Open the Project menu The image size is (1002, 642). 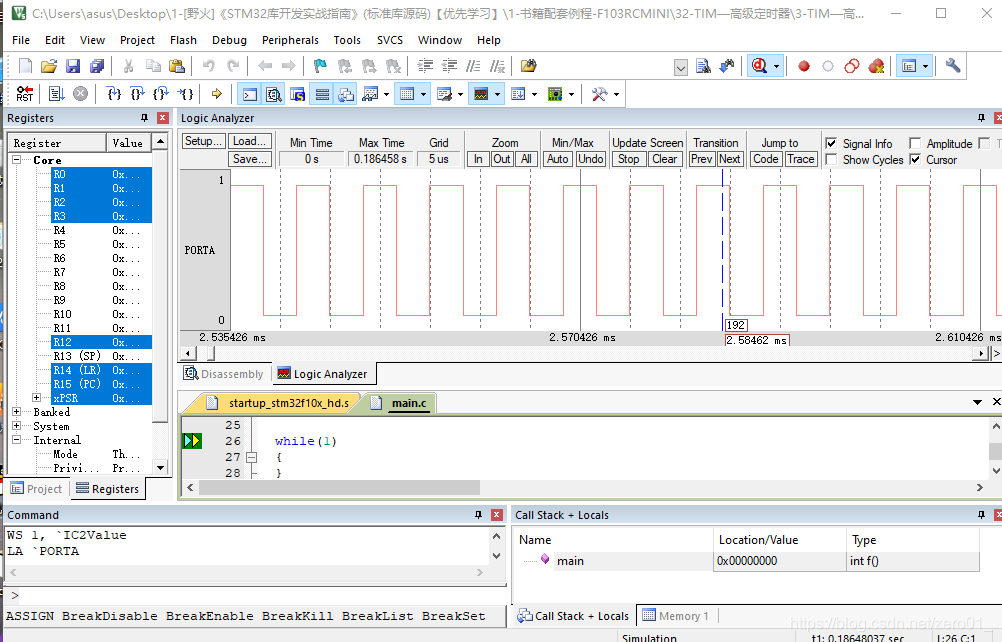tap(137, 40)
